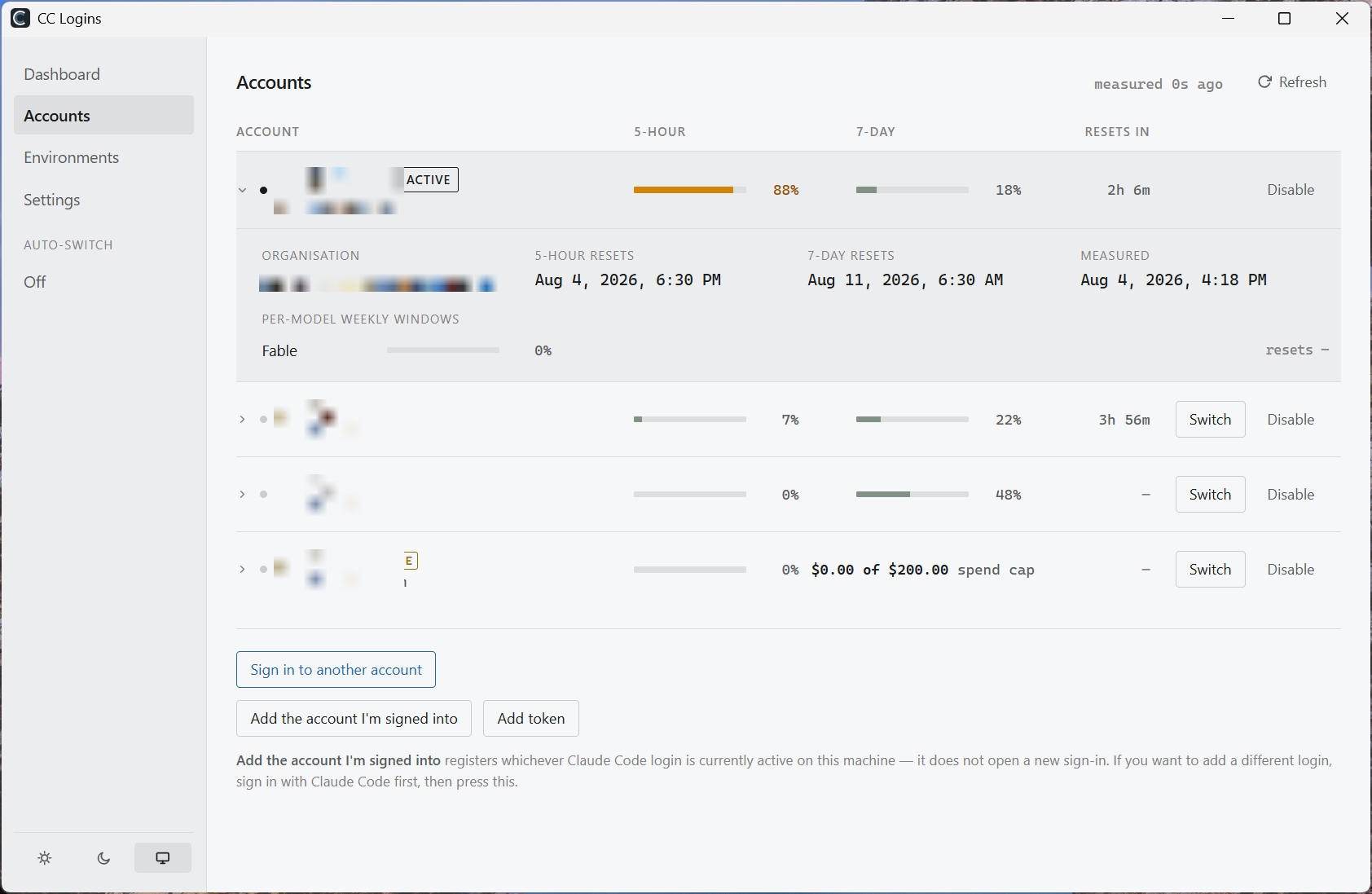Expand the account row showing 48% seven-day usage

[x=242, y=495]
